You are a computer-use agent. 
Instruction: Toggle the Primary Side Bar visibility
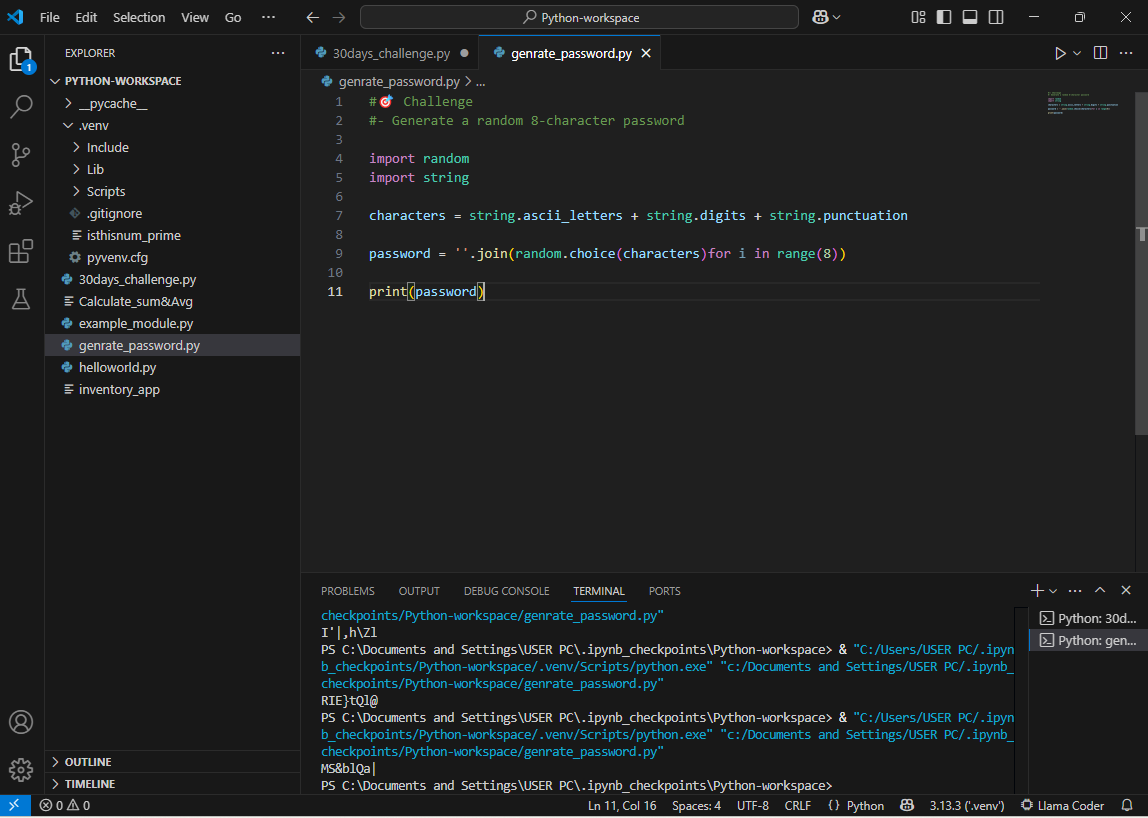pos(944,17)
